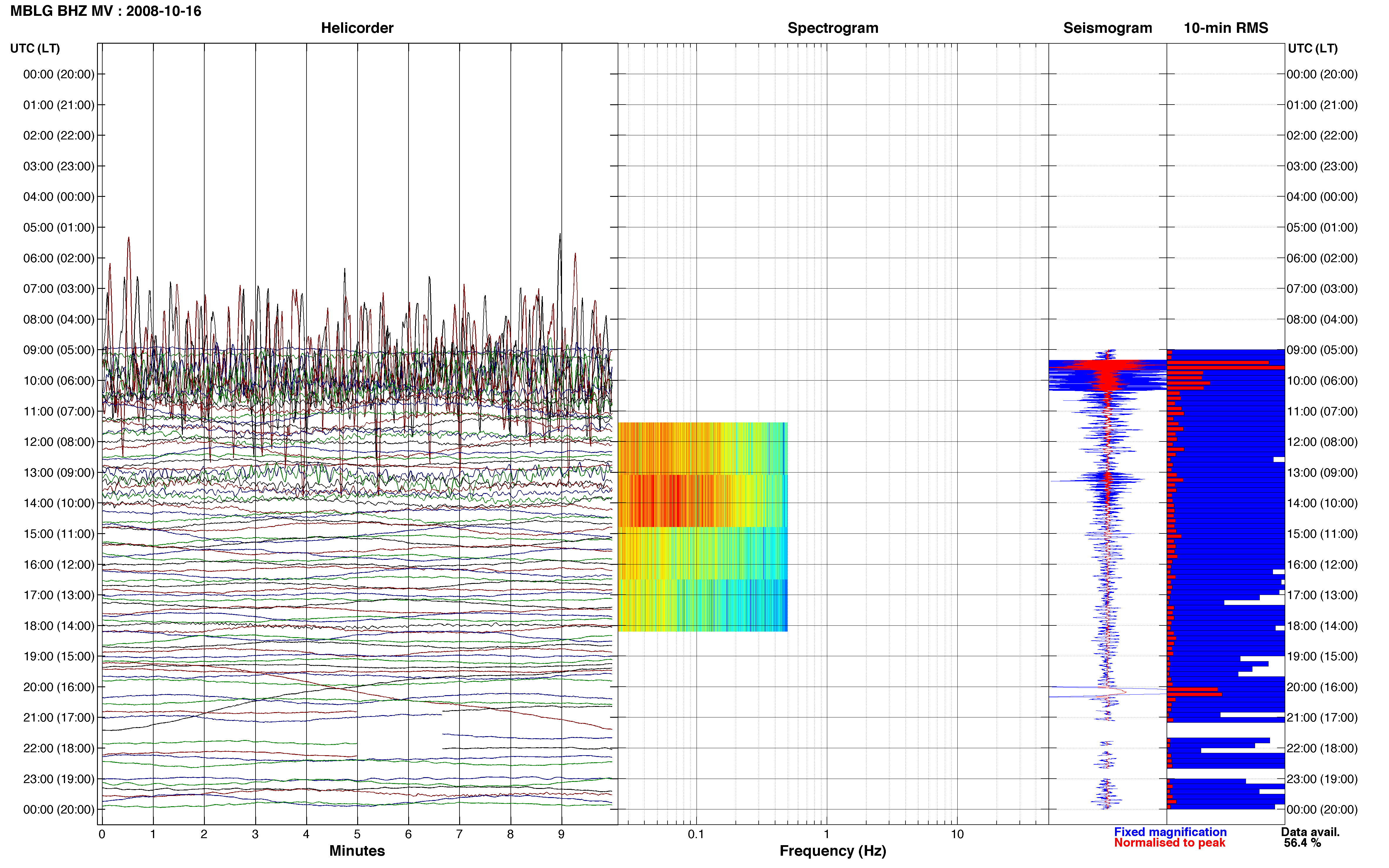Click left time label '15:00 (11:00)'
Image resolution: width=1389 pixels, height=868 pixels.
pyautogui.click(x=59, y=534)
